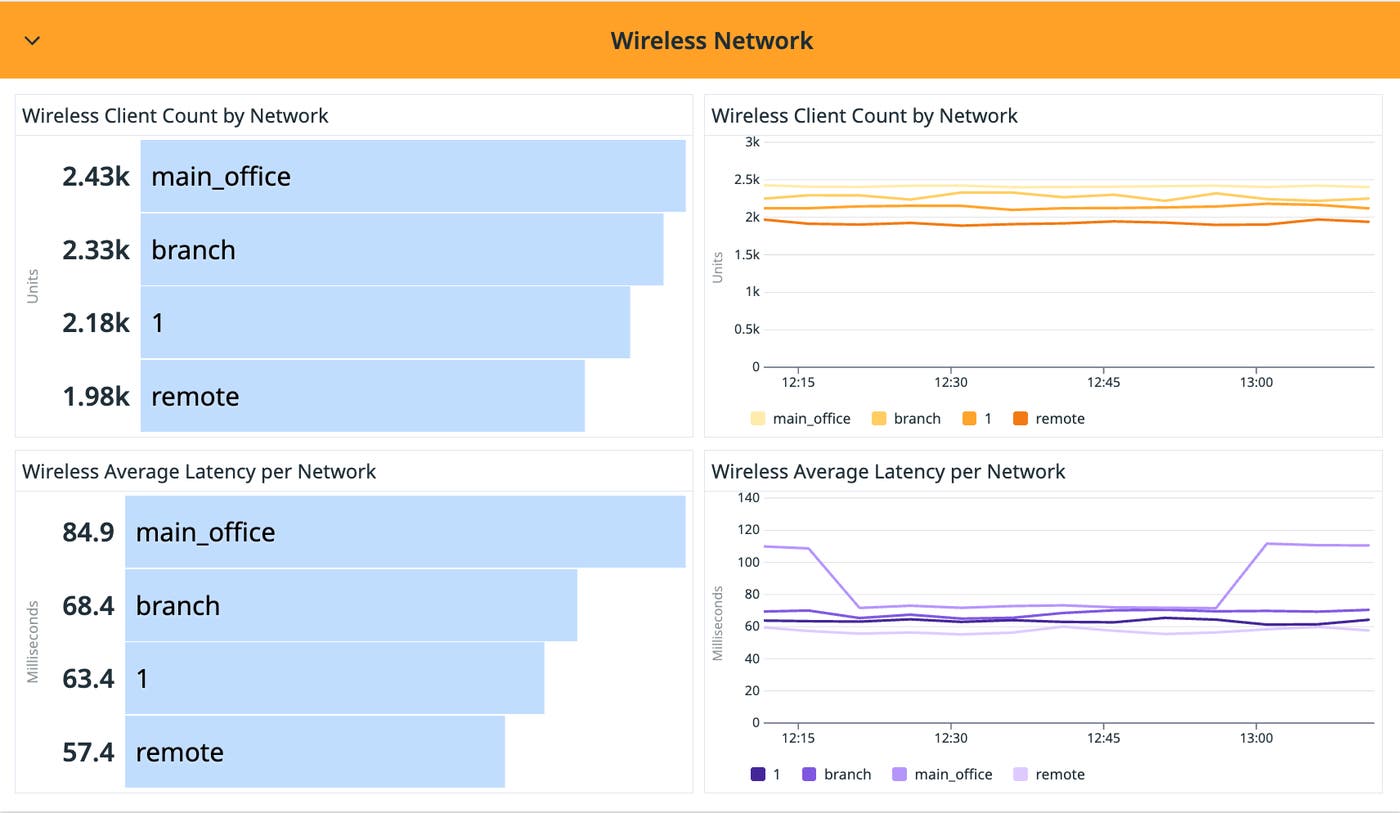Image resolution: width=1400 pixels, height=813 pixels.
Task: Select the Wireless Client Count by Network bar panel
Action: [x=175, y=116]
